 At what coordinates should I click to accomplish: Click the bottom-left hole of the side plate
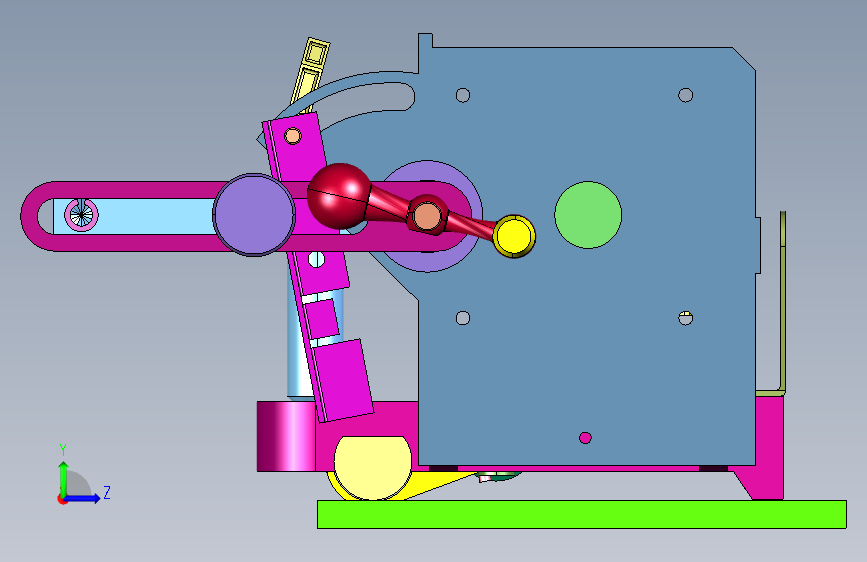(x=463, y=318)
